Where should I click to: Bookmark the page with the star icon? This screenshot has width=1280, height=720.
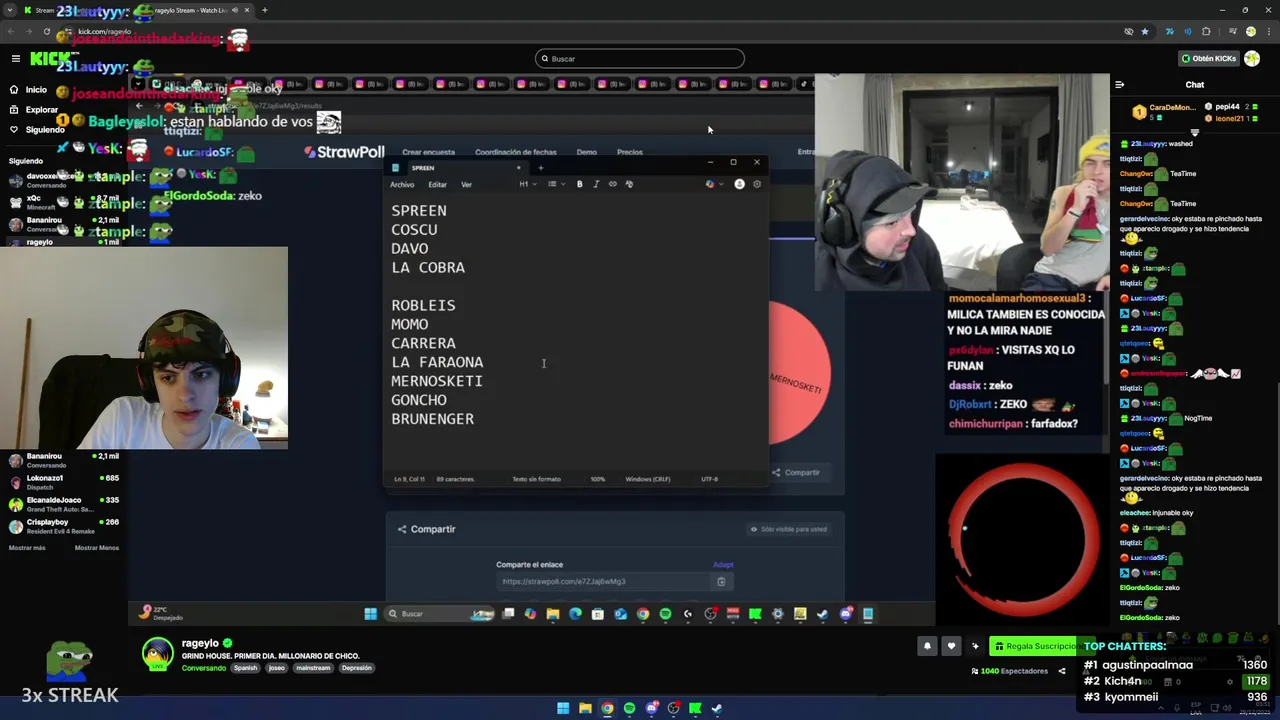pos(1145,31)
